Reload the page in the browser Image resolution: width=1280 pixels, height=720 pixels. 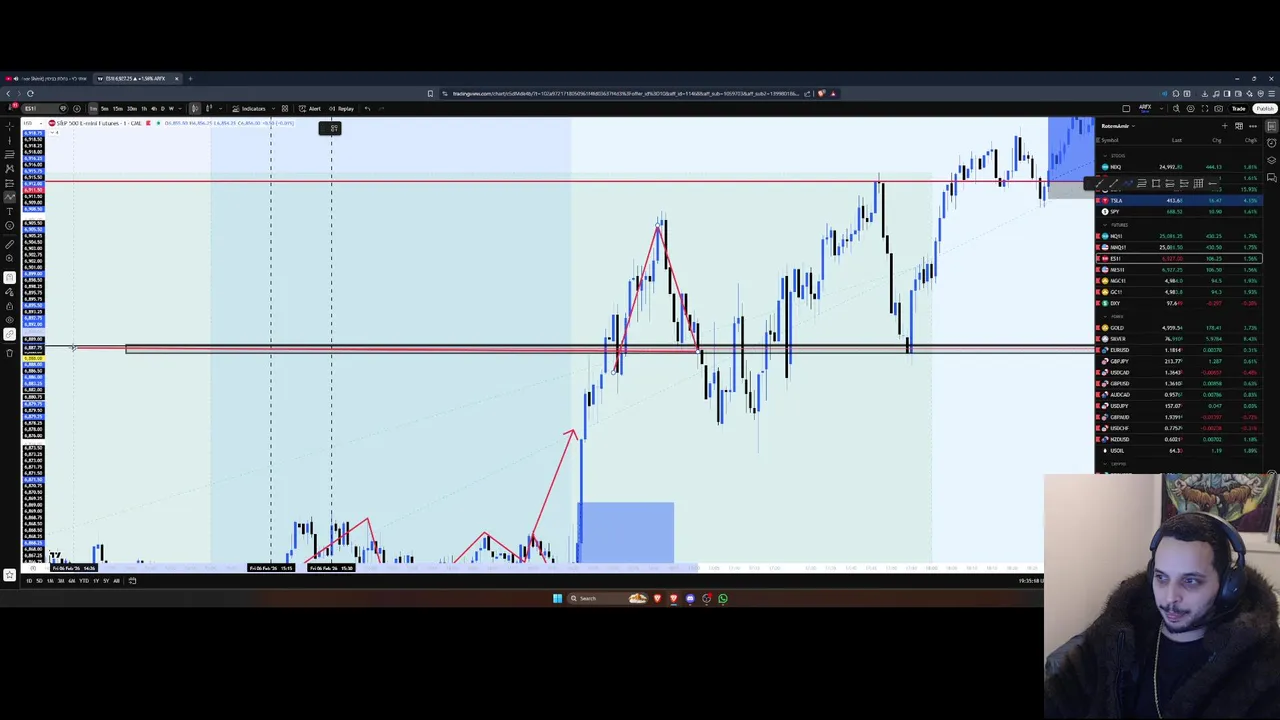[x=30, y=93]
